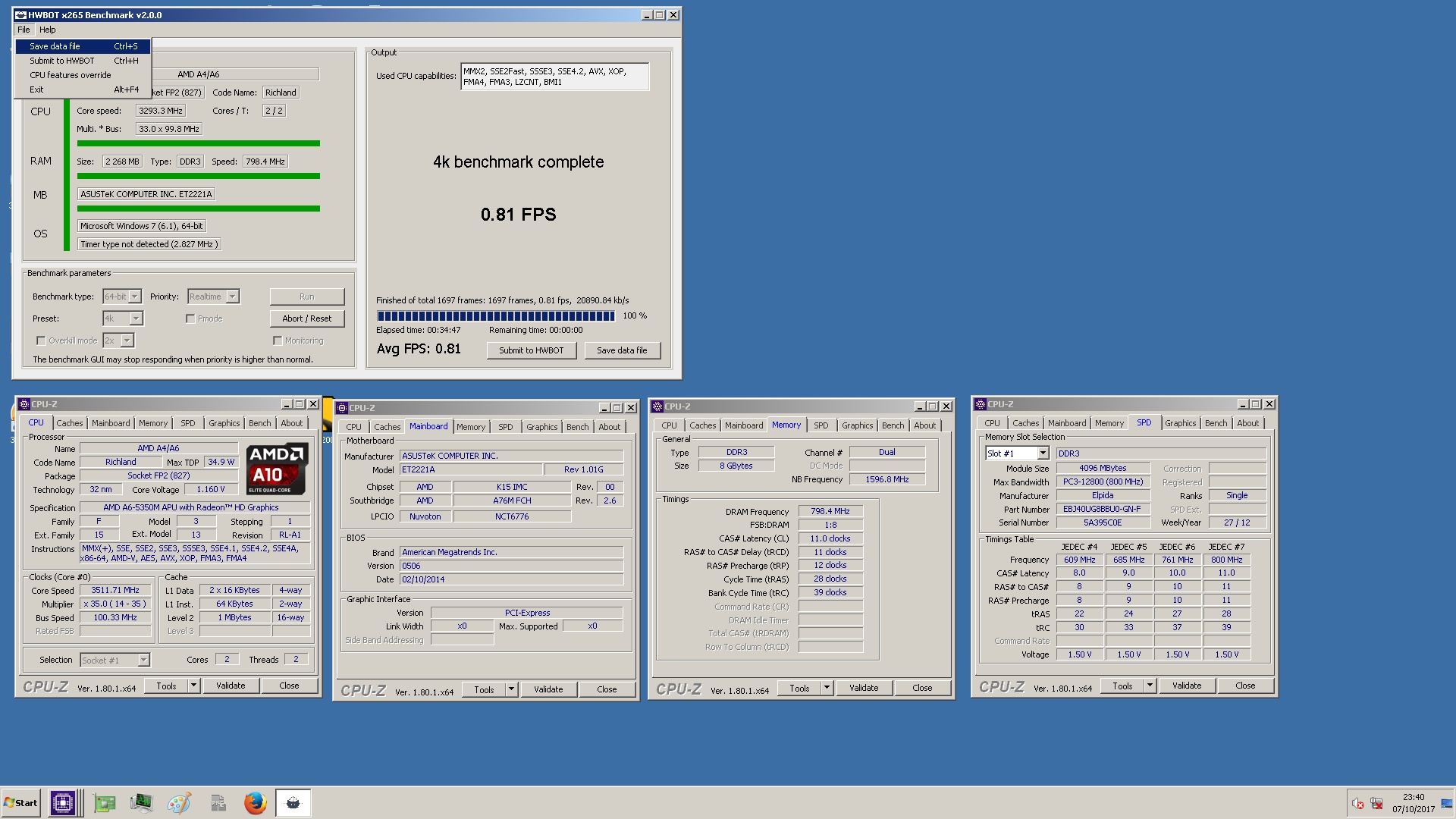The width and height of the screenshot is (1456, 819).
Task: Click Tools button in Memory CPU-Z window
Action: coord(799,688)
